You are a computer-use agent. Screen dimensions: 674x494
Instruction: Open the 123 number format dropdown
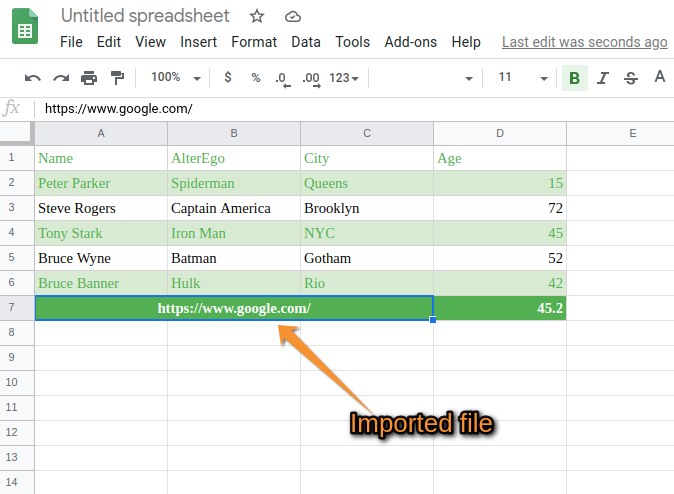click(x=344, y=78)
